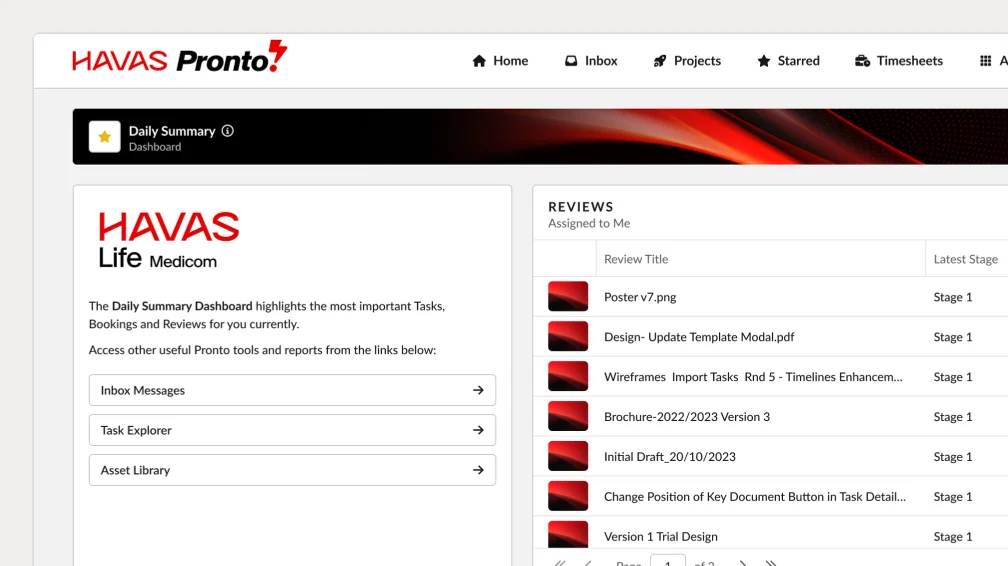This screenshot has width=1008, height=566.
Task: Sort by the Review Title column header
Action: [x=636, y=259]
